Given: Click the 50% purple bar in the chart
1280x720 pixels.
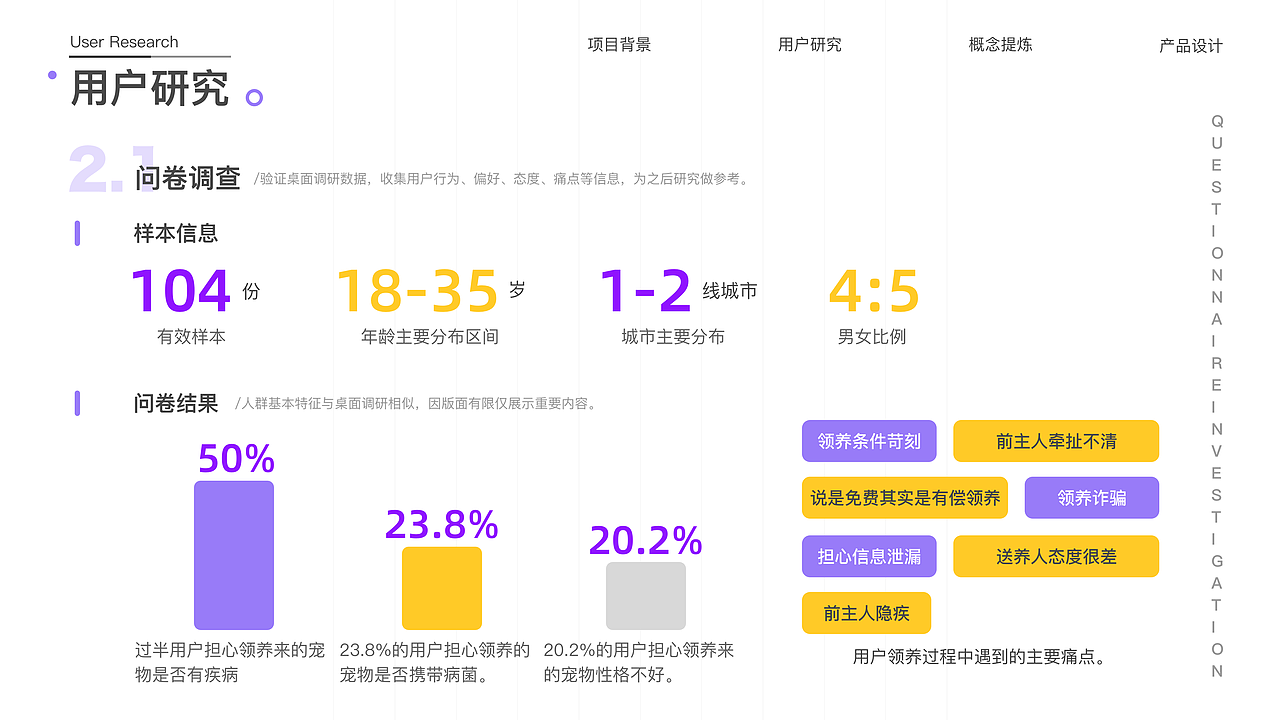Looking at the screenshot, I should pyautogui.click(x=233, y=555).
